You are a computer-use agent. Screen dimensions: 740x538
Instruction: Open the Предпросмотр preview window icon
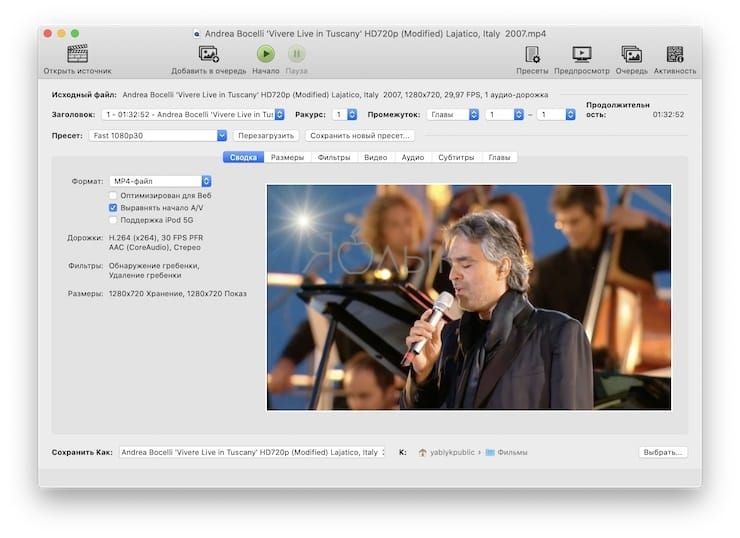click(581, 54)
